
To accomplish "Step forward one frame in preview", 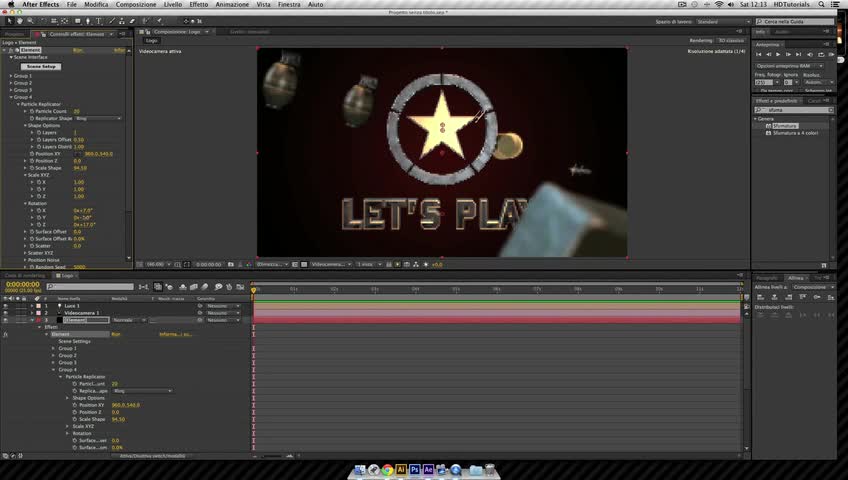I will click(788, 55).
